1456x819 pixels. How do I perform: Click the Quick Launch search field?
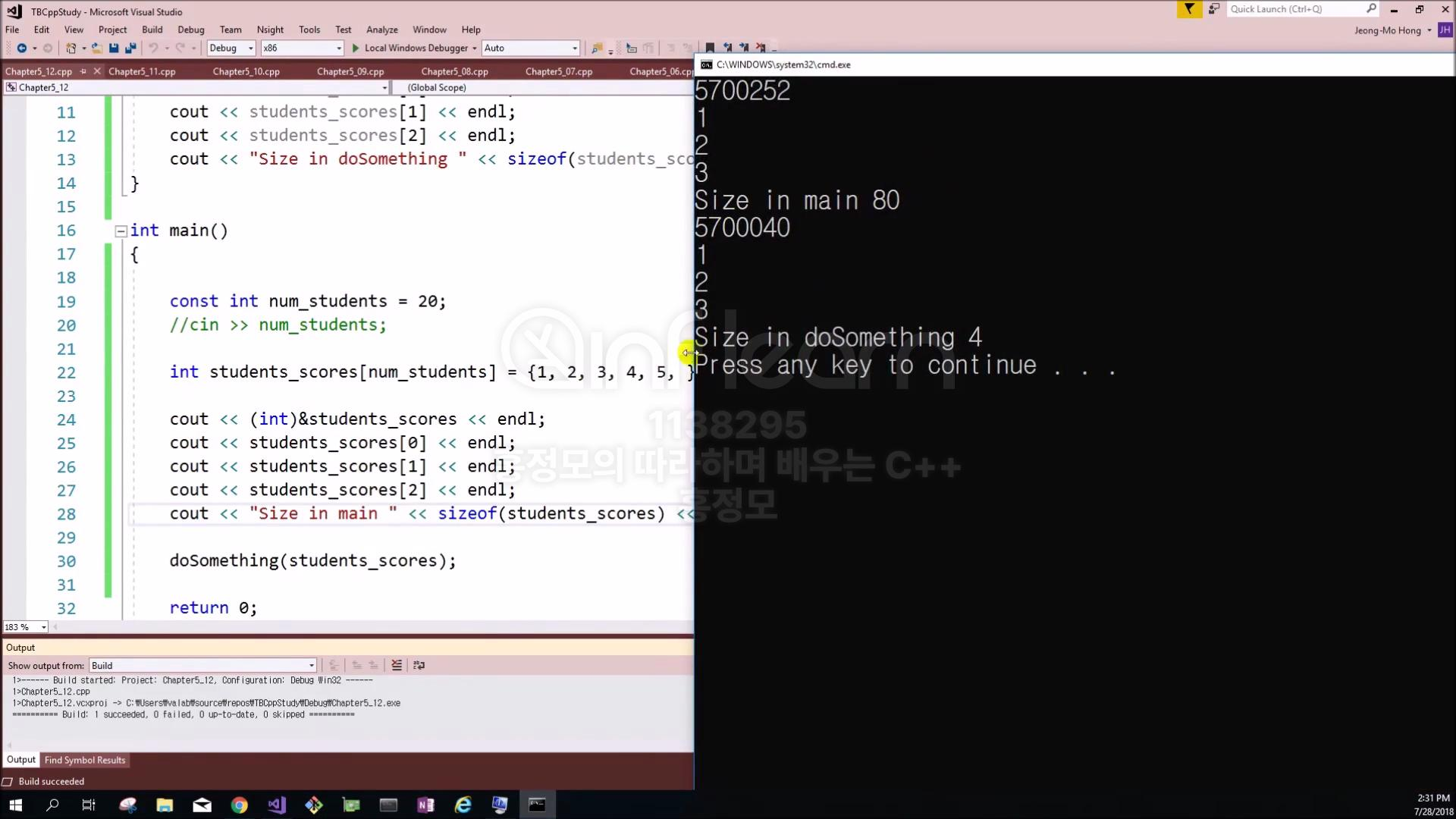pyautogui.click(x=1295, y=9)
